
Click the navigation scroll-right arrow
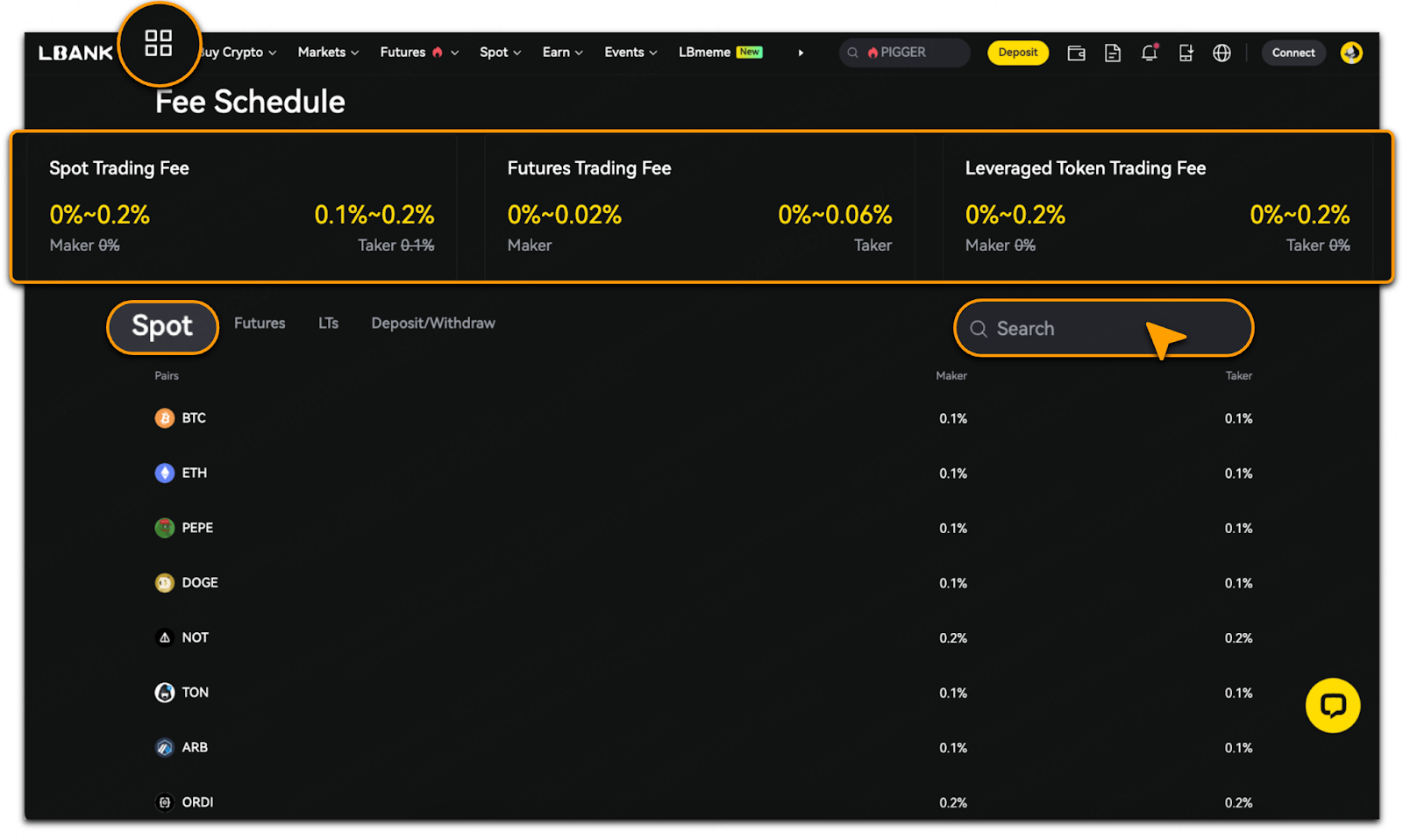[x=801, y=53]
